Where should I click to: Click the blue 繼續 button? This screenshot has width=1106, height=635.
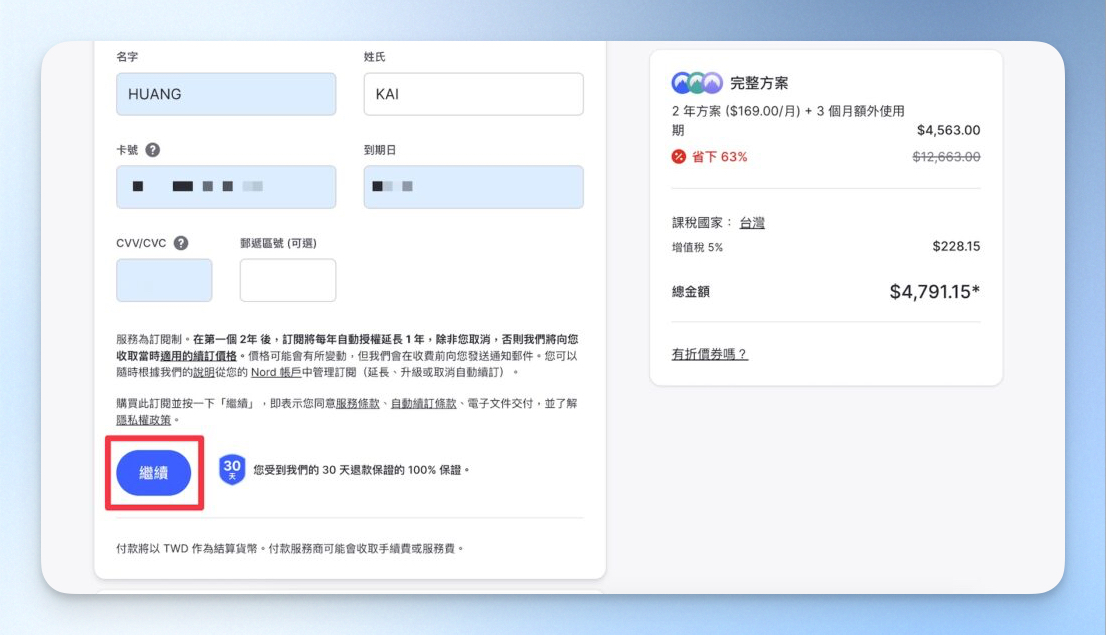(154, 473)
